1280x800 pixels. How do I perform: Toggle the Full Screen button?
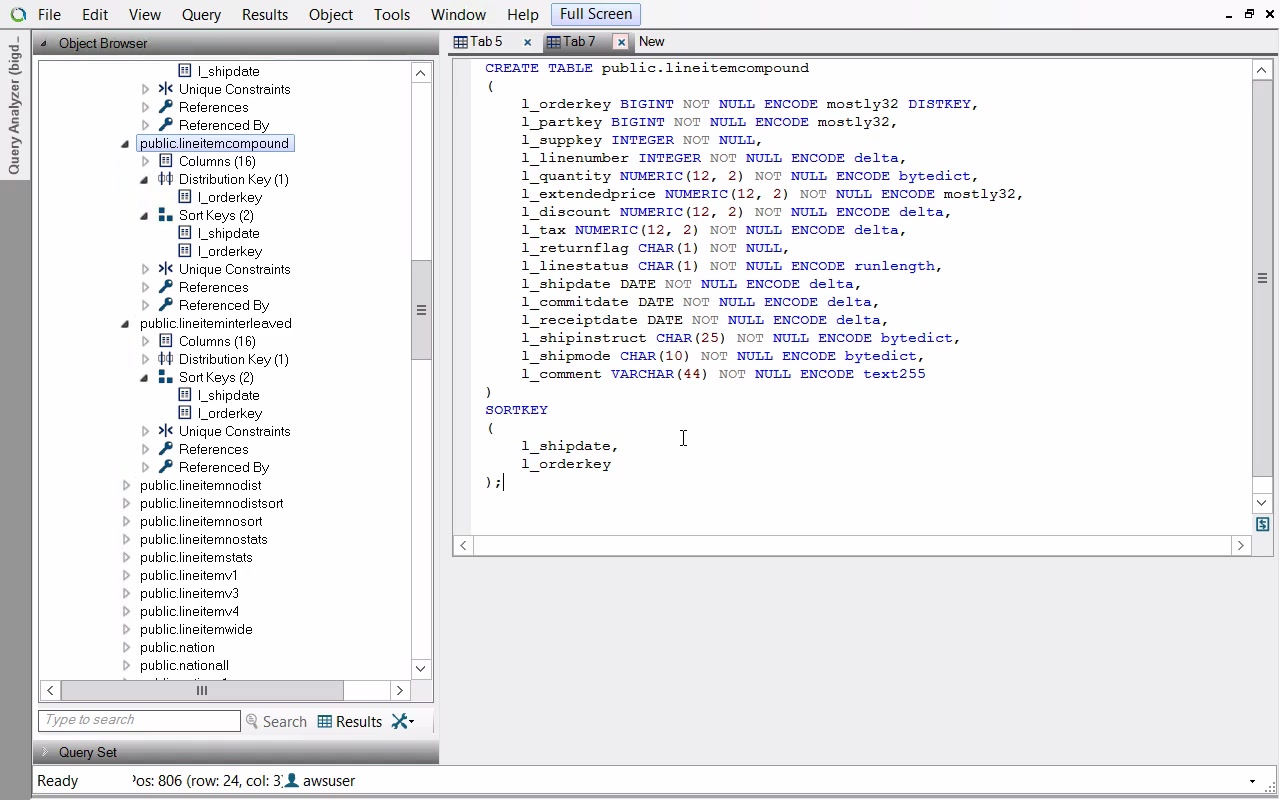(x=595, y=14)
